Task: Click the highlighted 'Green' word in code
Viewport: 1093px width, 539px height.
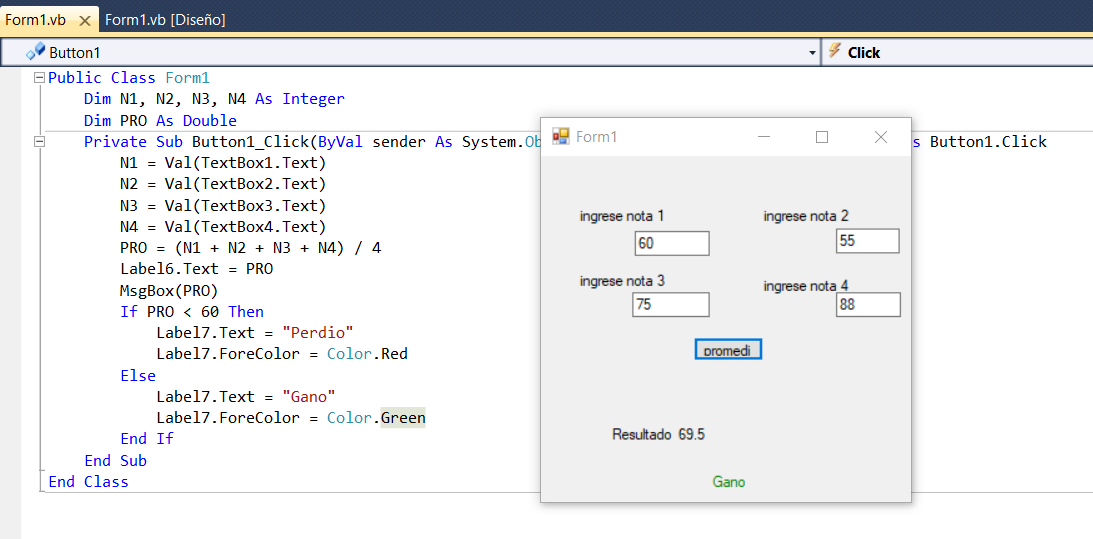Action: pos(403,418)
